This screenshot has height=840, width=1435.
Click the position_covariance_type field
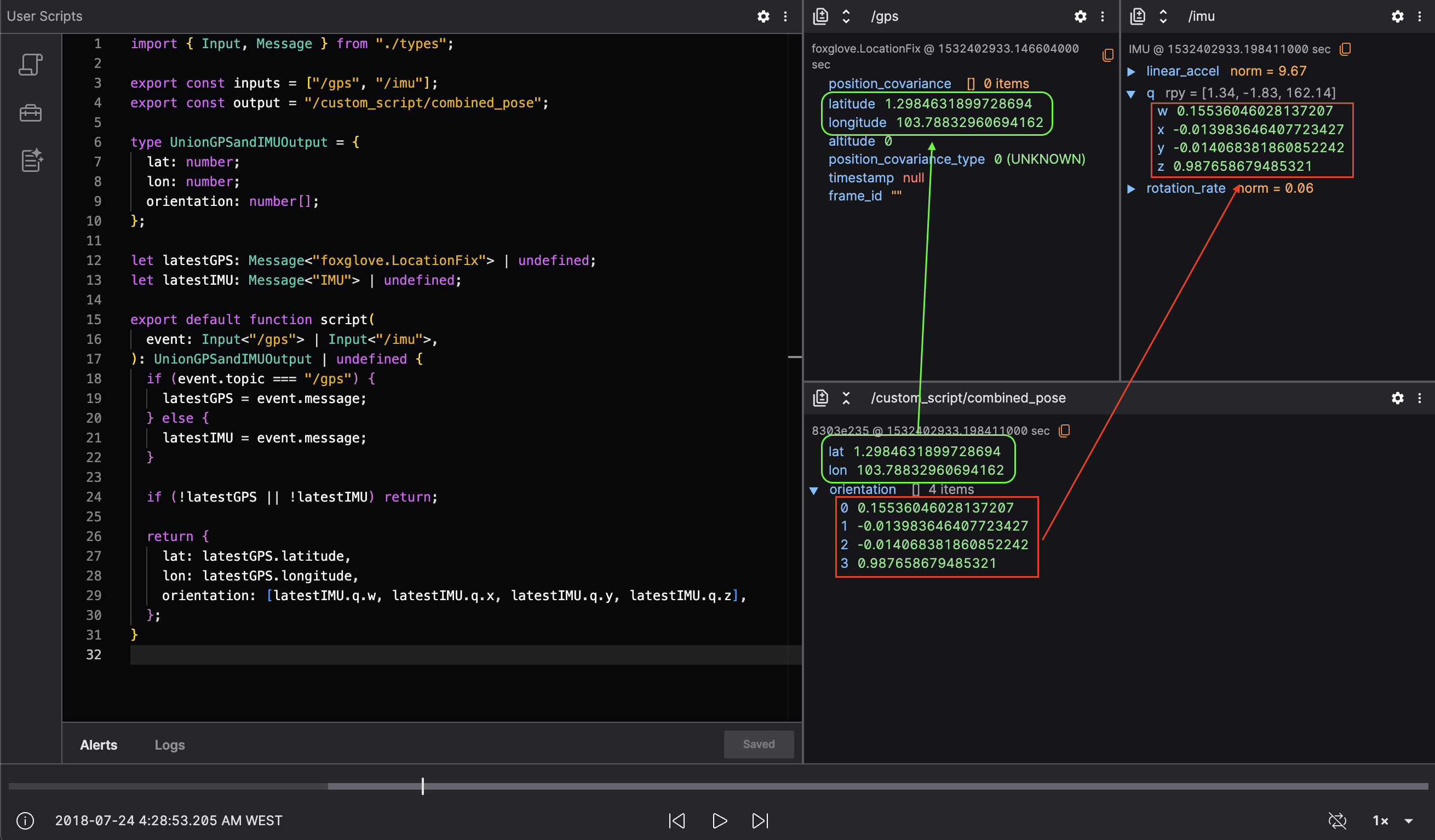tap(957, 159)
